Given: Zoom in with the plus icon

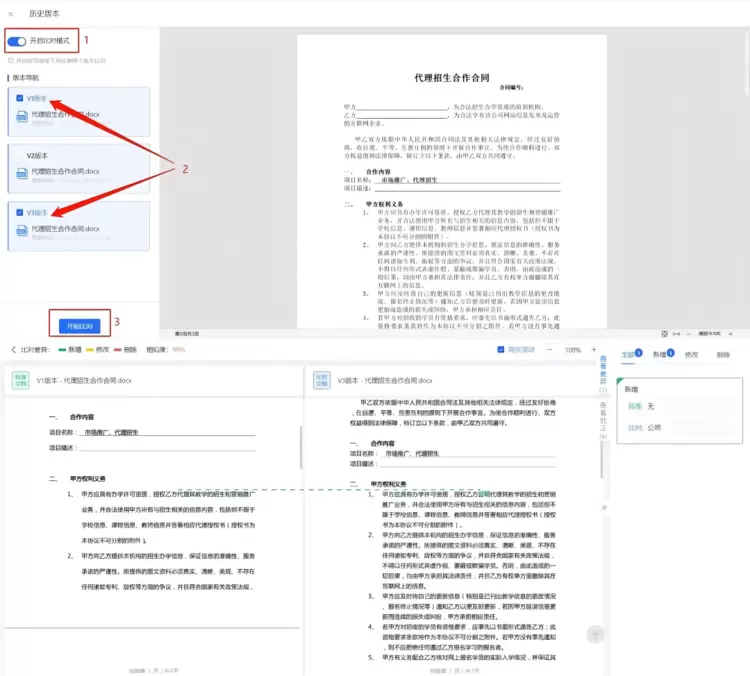Looking at the screenshot, I should tap(596, 350).
